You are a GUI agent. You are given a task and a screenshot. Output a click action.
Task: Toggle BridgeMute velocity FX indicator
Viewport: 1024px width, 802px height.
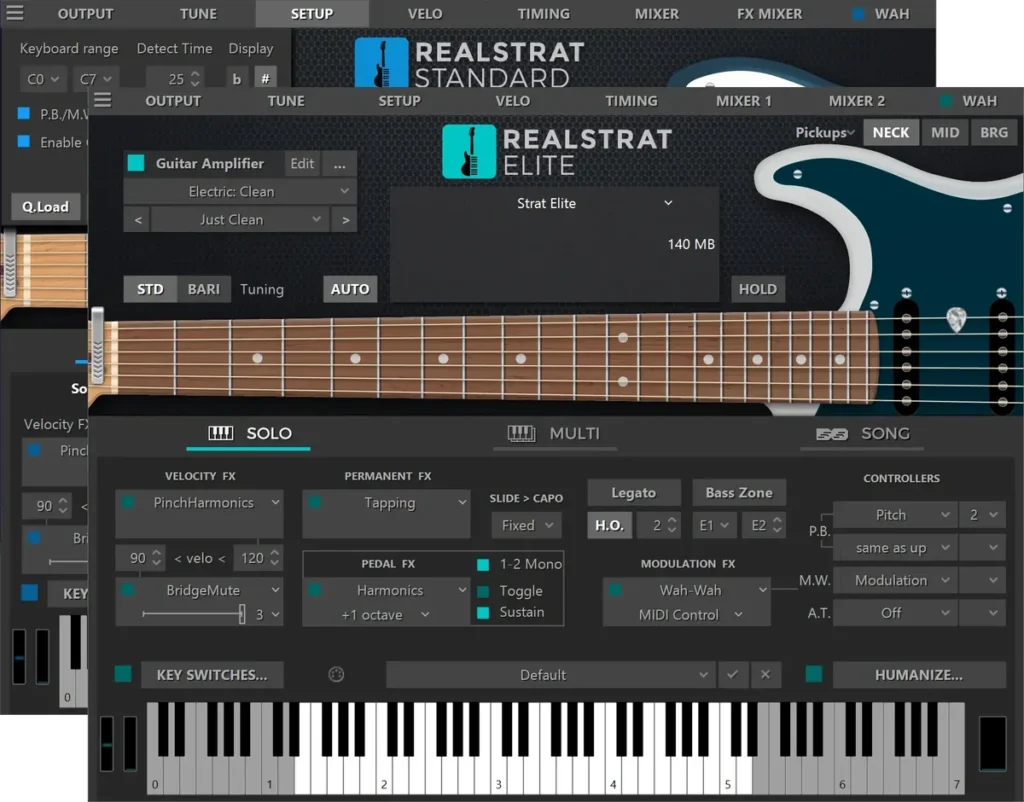coord(128,590)
